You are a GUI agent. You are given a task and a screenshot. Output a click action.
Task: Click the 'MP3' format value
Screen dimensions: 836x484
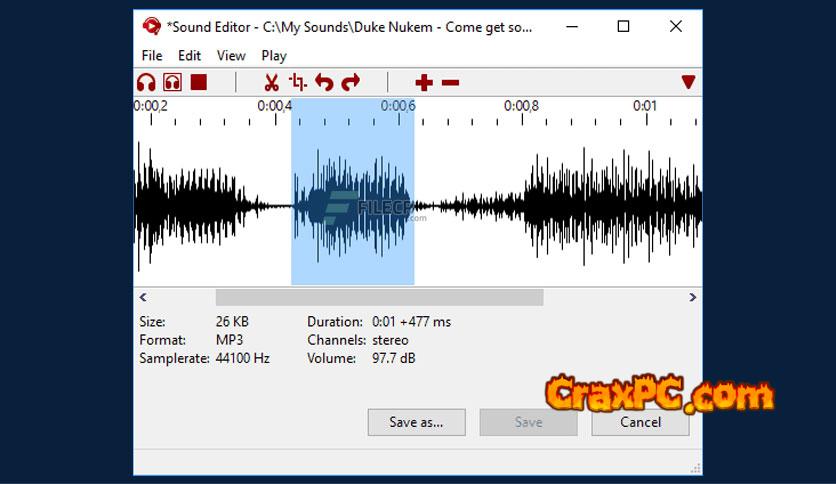(x=229, y=340)
